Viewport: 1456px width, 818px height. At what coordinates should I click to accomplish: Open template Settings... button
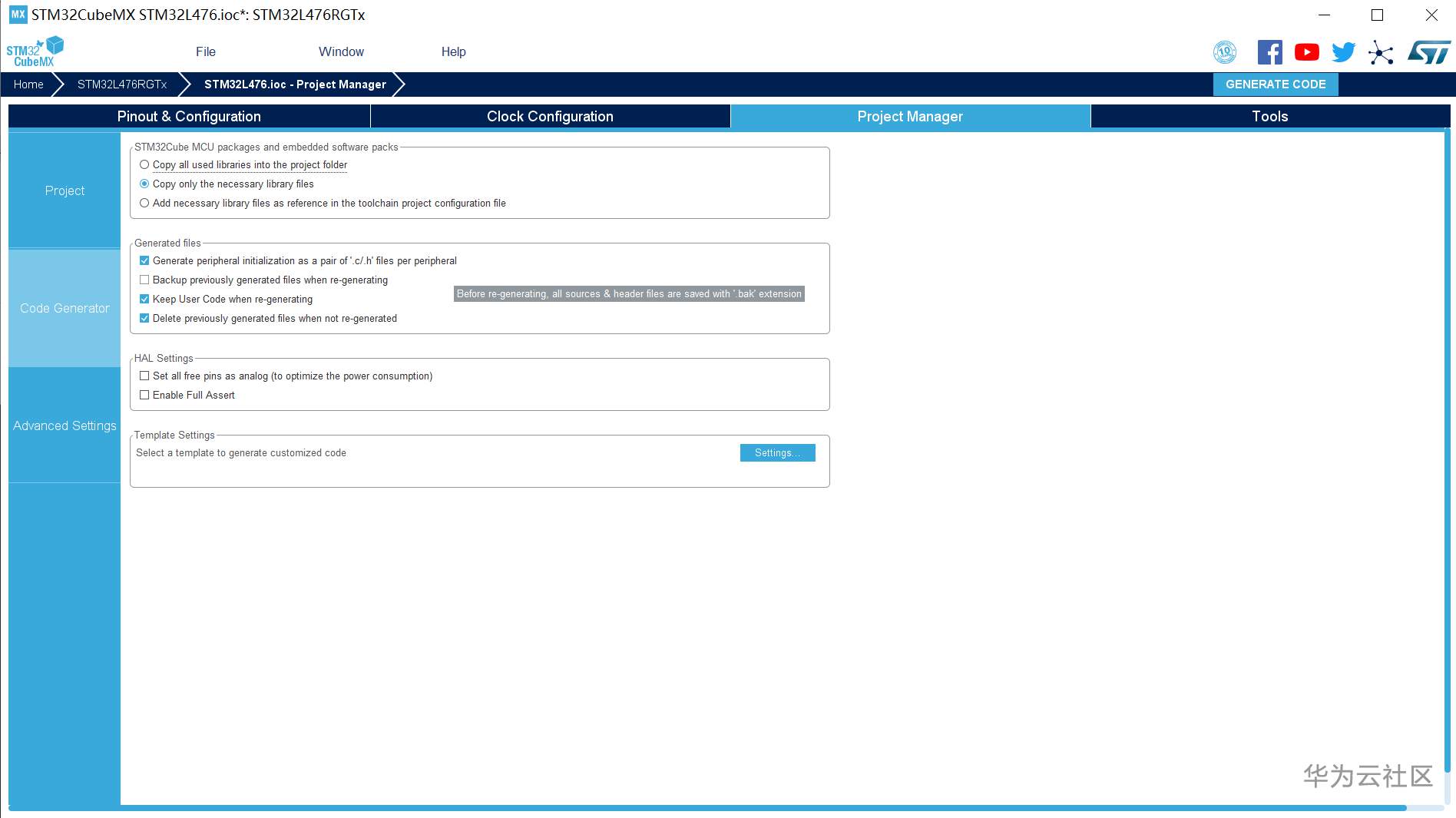[777, 452]
